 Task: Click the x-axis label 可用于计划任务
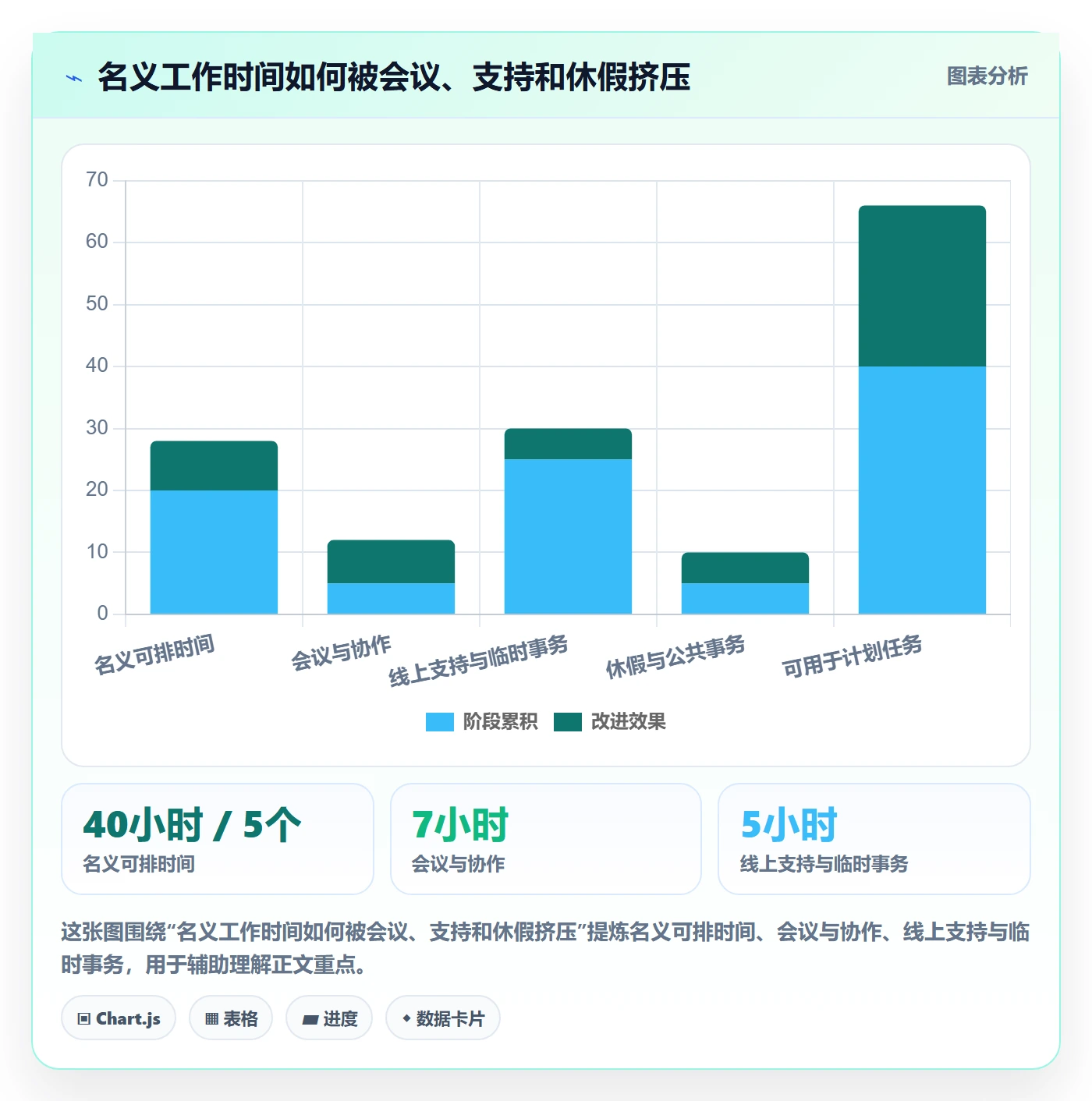point(853,657)
